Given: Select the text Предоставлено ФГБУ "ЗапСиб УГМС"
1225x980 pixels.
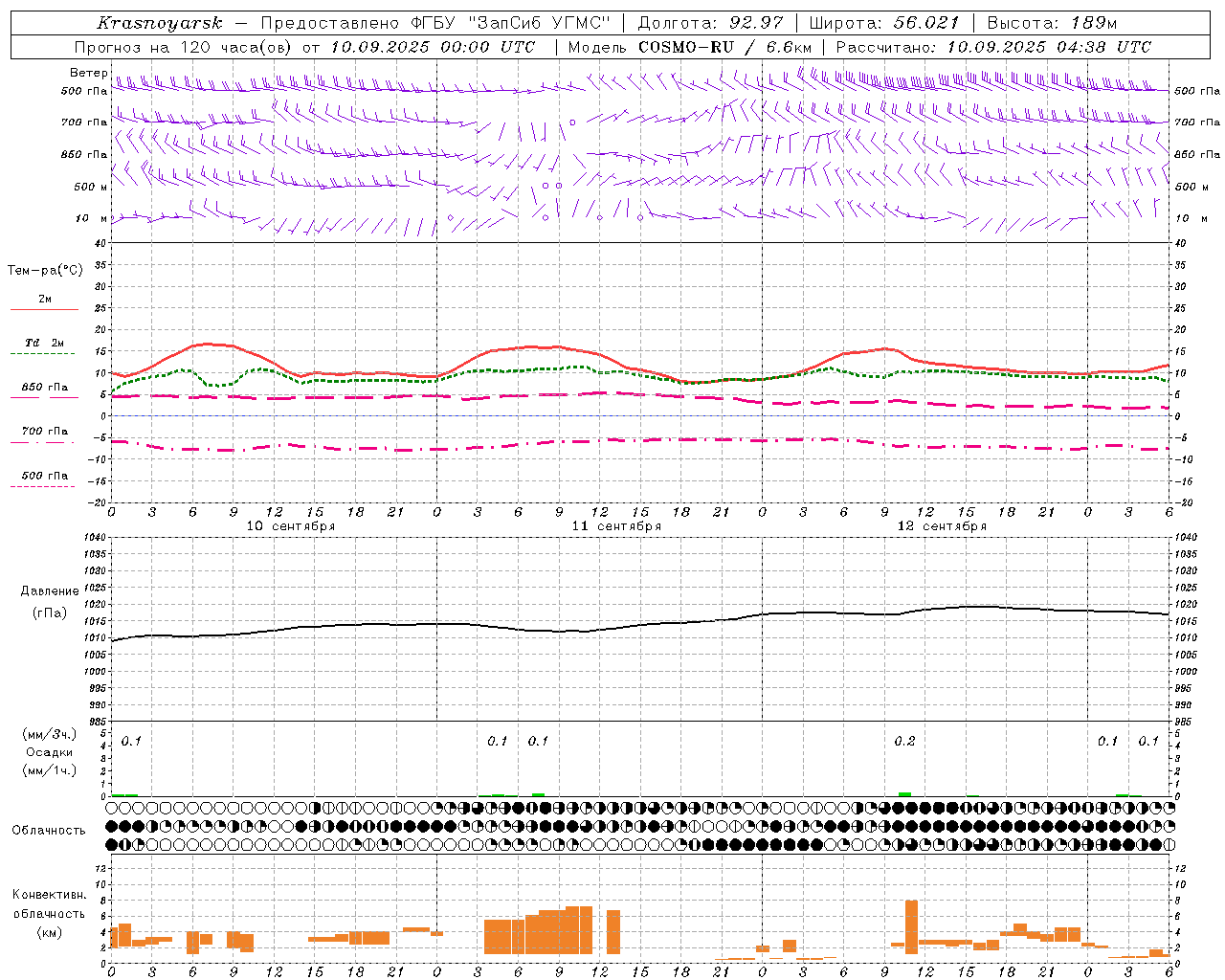Looking at the screenshot, I should click(434, 23).
